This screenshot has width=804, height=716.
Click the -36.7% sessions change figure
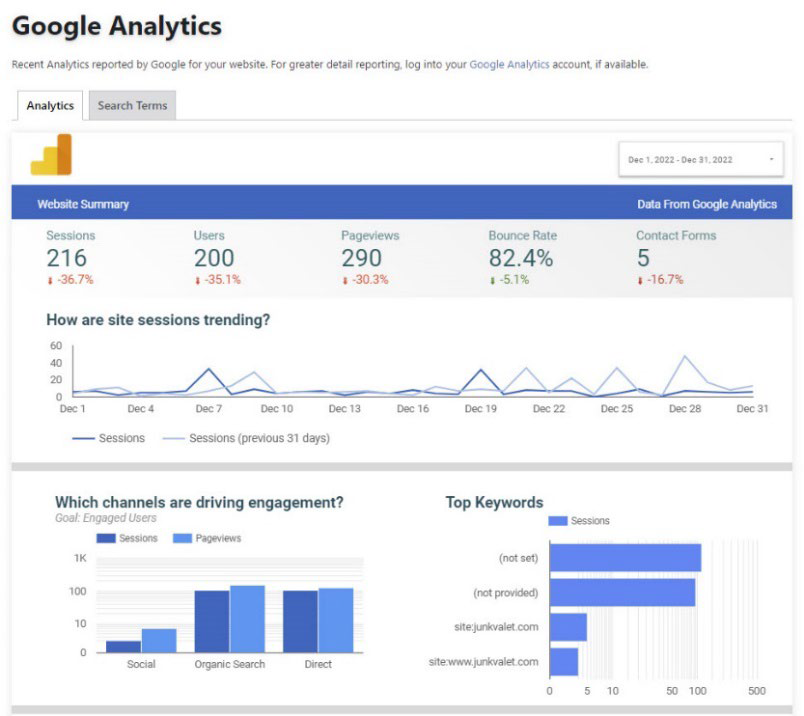tap(75, 280)
